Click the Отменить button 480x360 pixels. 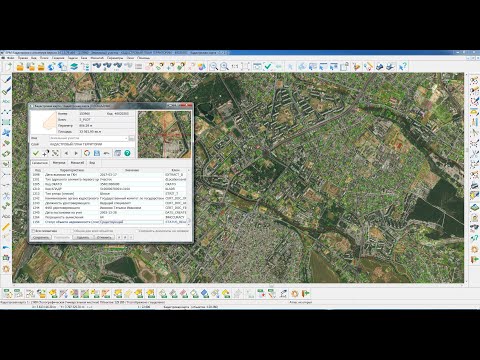[104, 237]
